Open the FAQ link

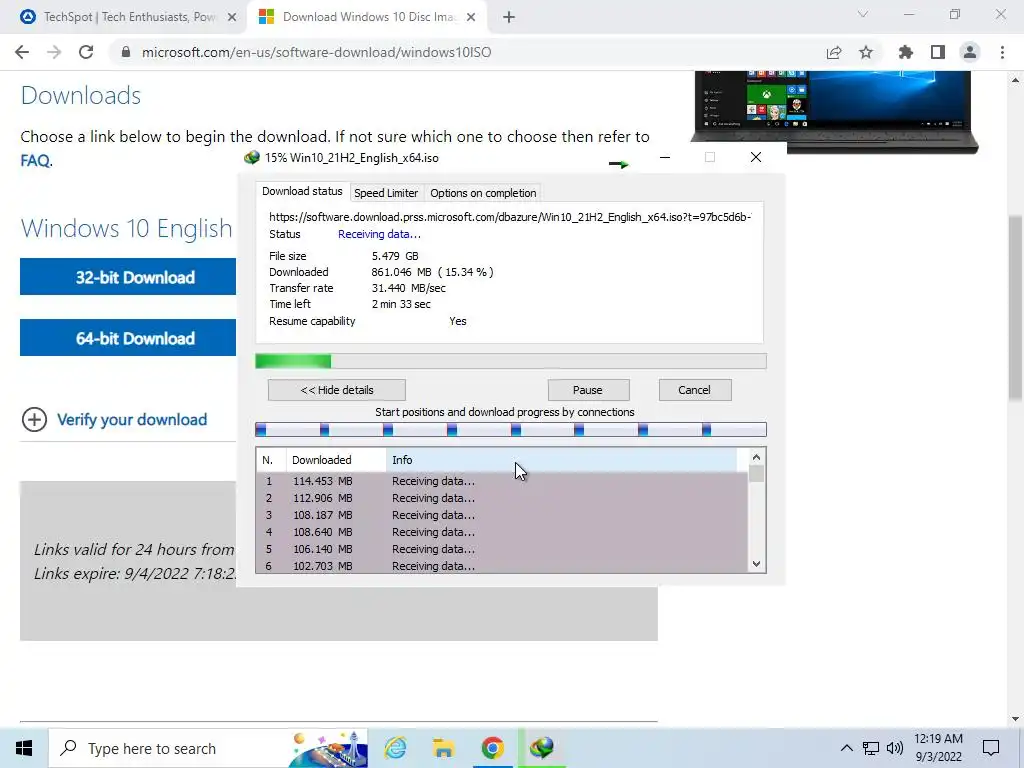pyautogui.click(x=35, y=161)
